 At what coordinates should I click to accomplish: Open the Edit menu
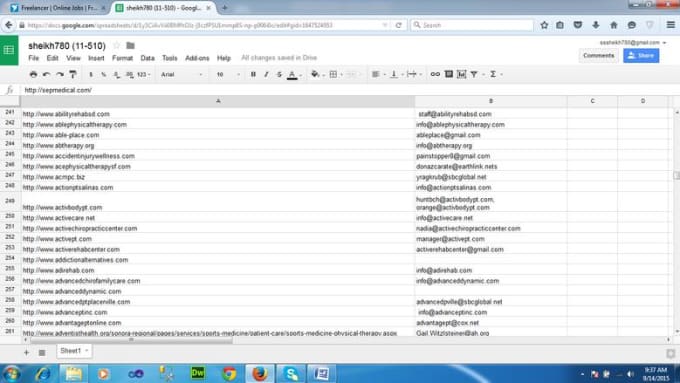click(52, 58)
